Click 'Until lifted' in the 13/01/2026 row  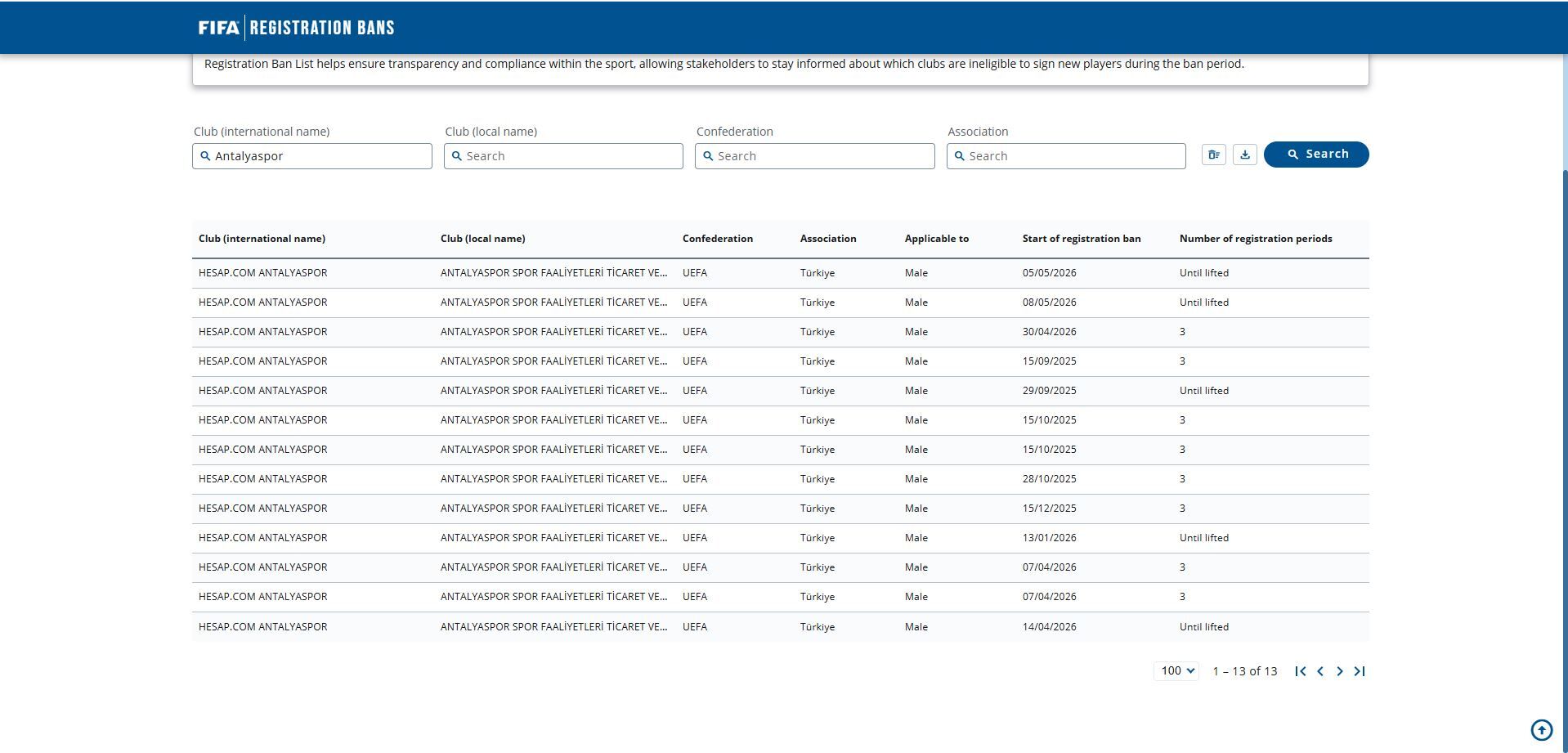click(1204, 538)
